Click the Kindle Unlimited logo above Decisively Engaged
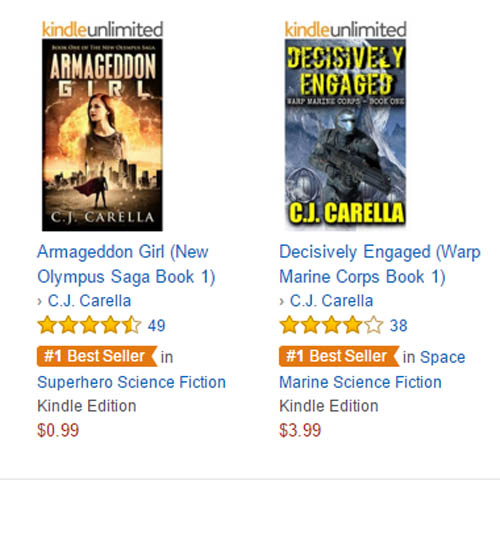 tap(345, 29)
